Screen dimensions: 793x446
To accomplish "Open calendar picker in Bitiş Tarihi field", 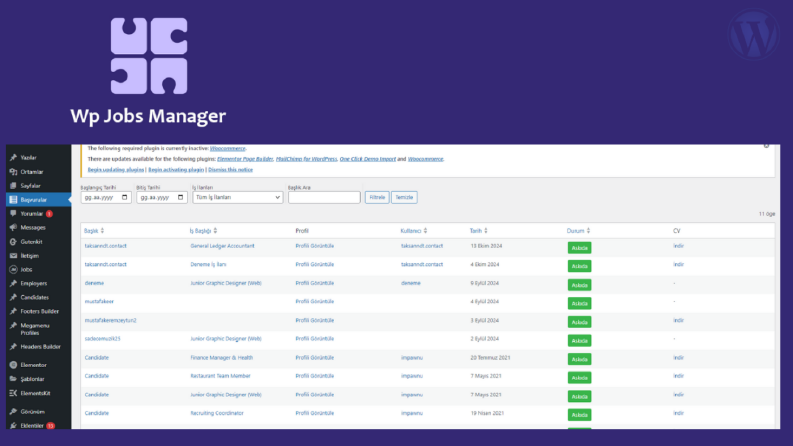I will [180, 197].
